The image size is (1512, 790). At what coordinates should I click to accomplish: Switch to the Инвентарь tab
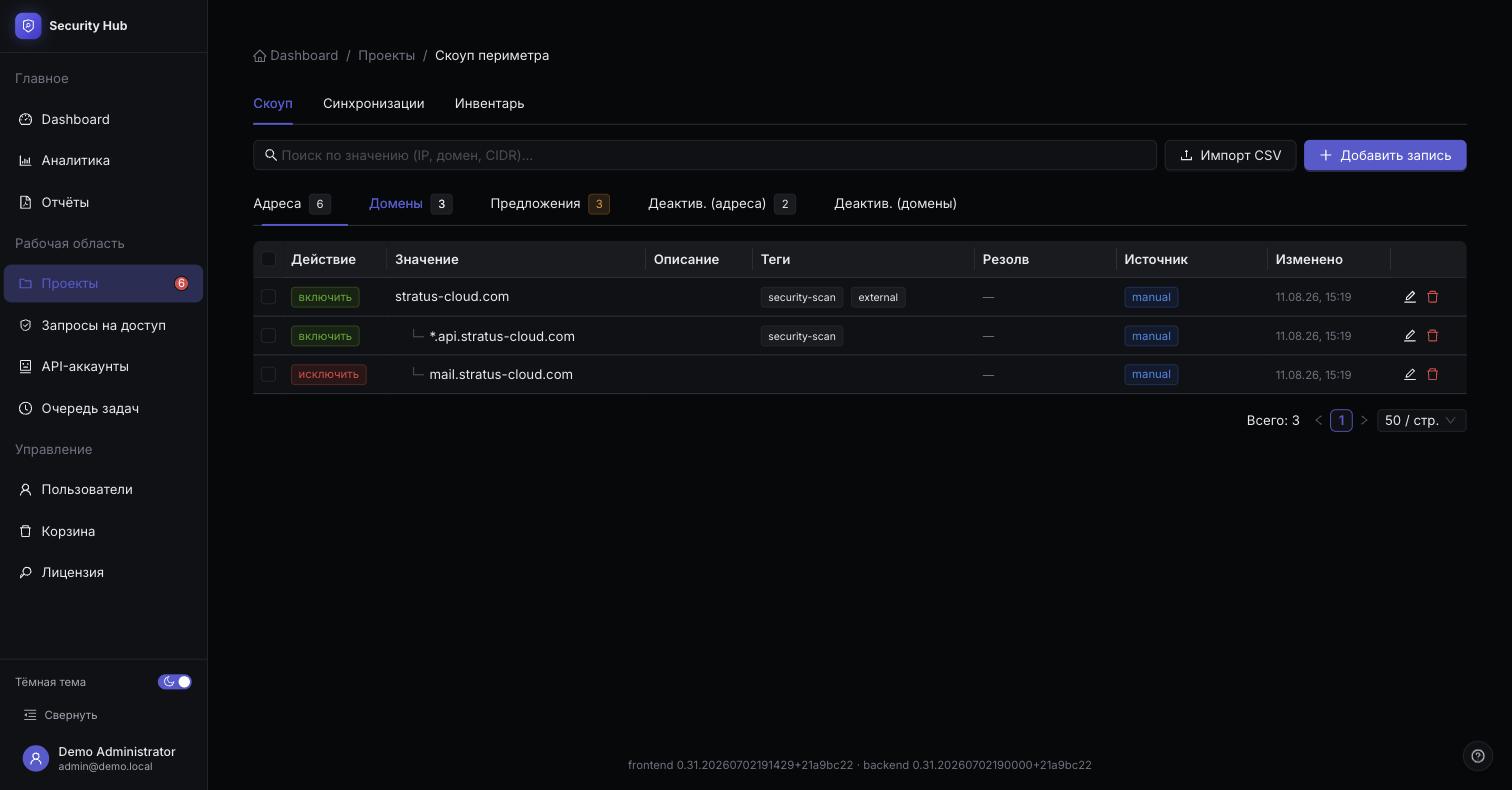click(x=489, y=104)
